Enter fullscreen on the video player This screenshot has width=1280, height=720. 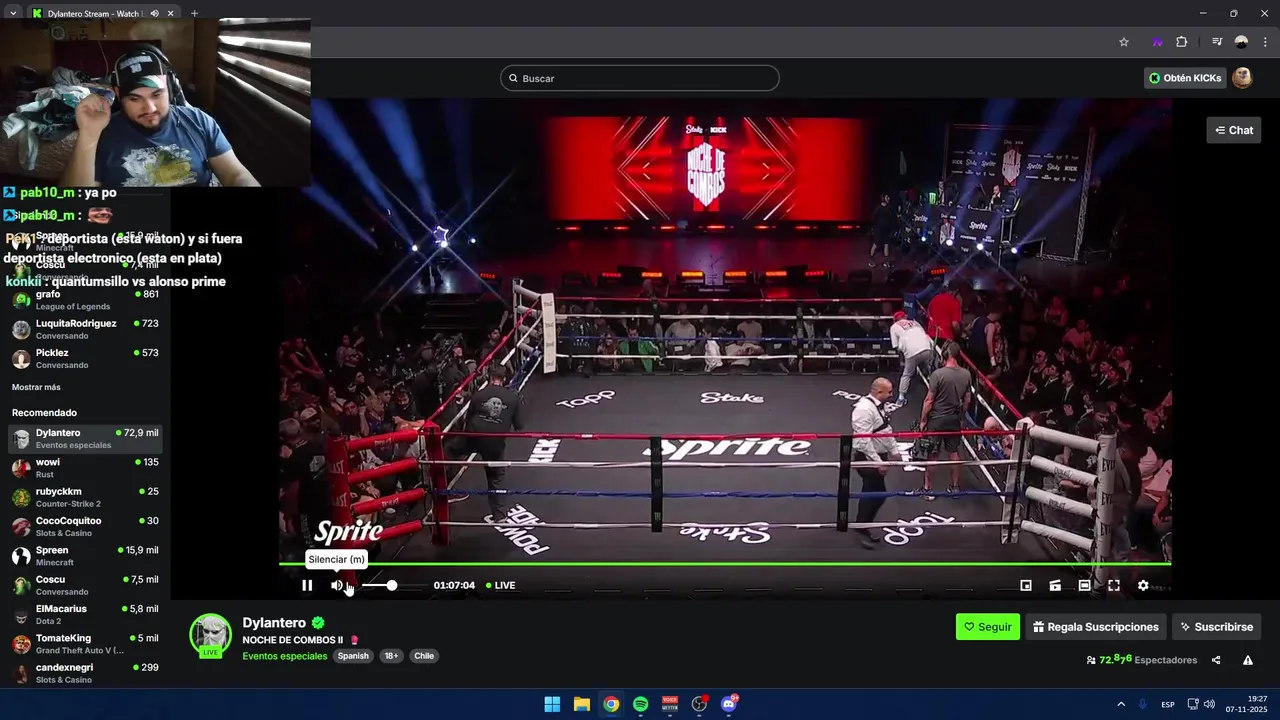1114,585
